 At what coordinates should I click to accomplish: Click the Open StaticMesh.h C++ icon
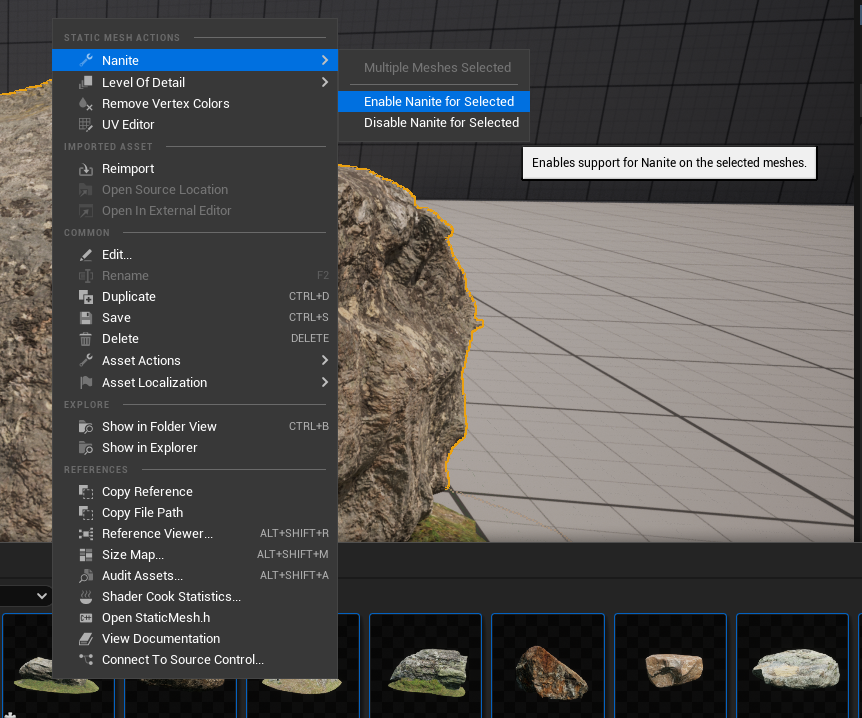[86, 618]
